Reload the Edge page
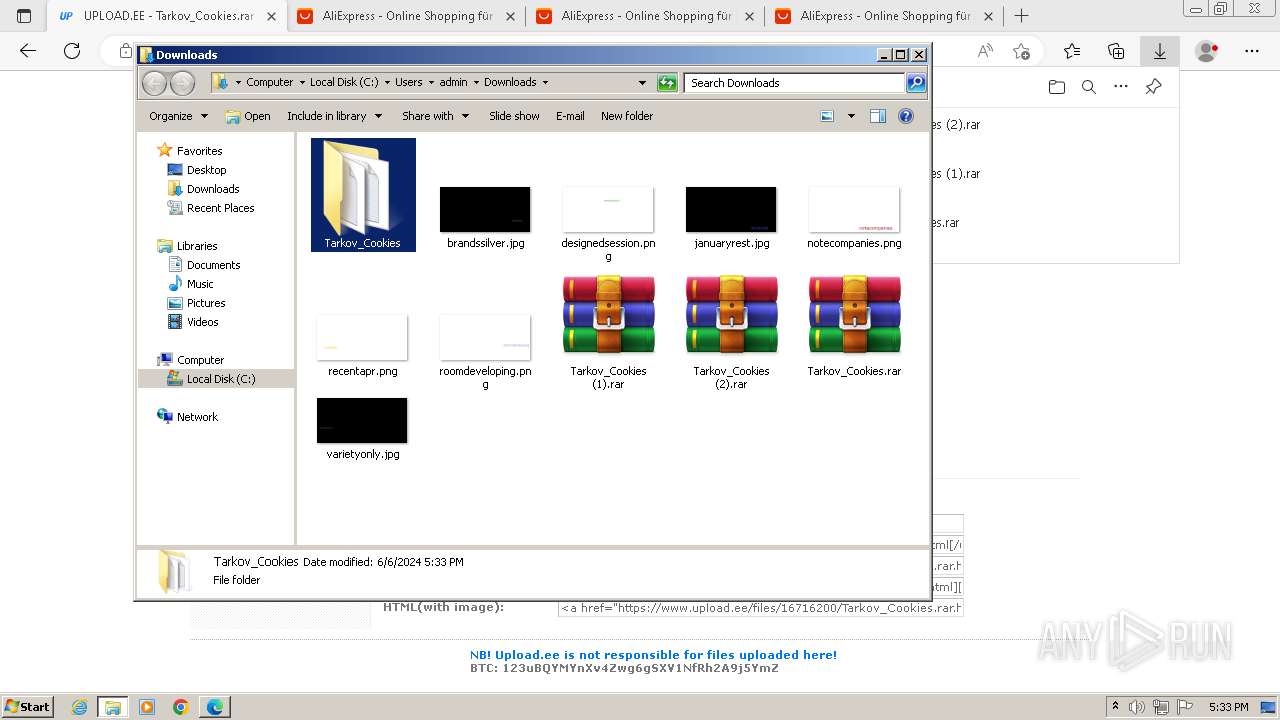Screen dimensions: 1280x720 pyautogui.click(x=72, y=51)
